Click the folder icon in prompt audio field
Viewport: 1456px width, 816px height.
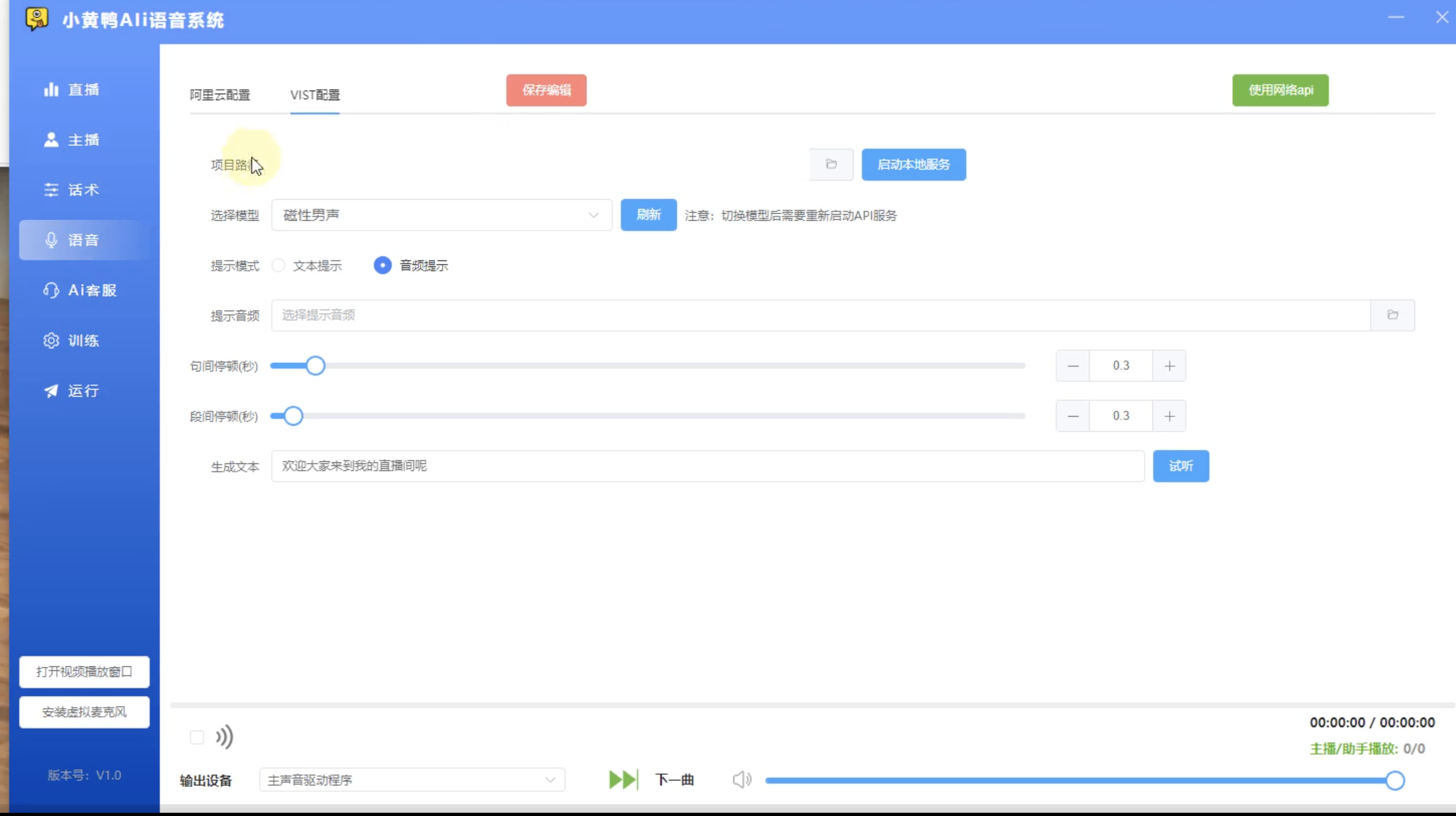(1392, 315)
